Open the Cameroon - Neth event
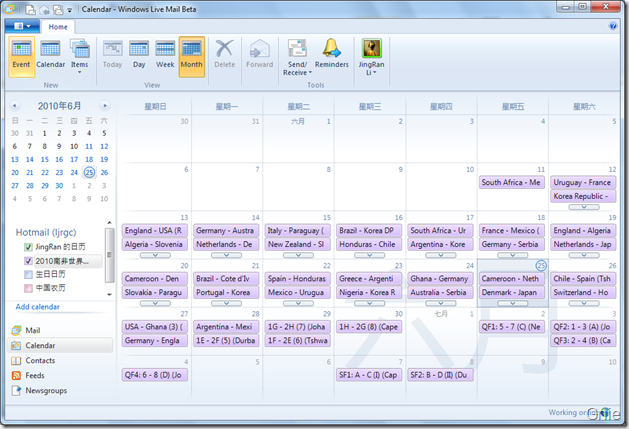The image size is (629, 429). (511, 279)
